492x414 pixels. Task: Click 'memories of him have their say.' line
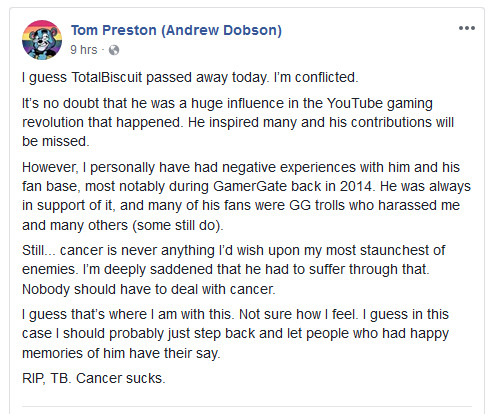point(121,353)
